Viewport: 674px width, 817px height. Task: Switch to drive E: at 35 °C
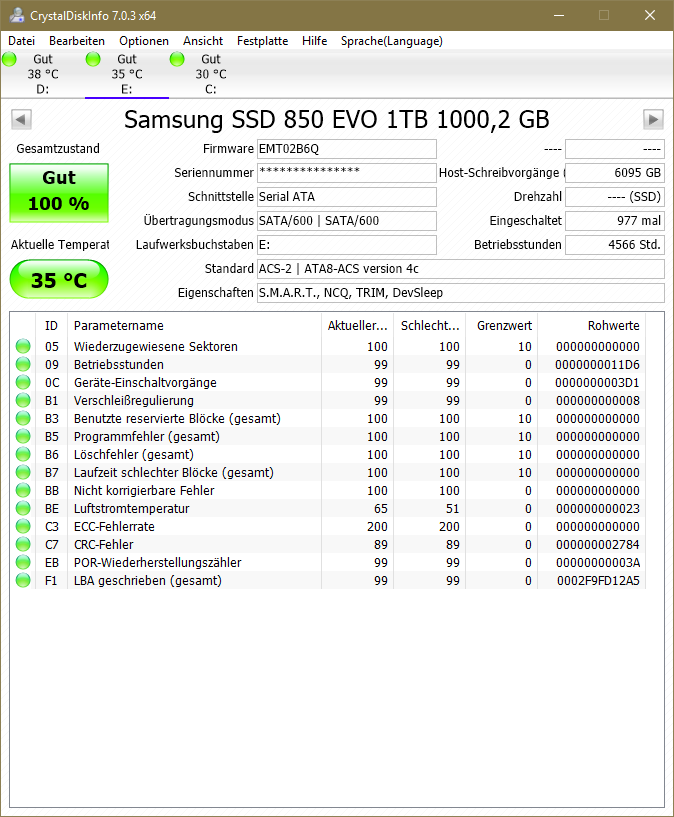(127, 74)
